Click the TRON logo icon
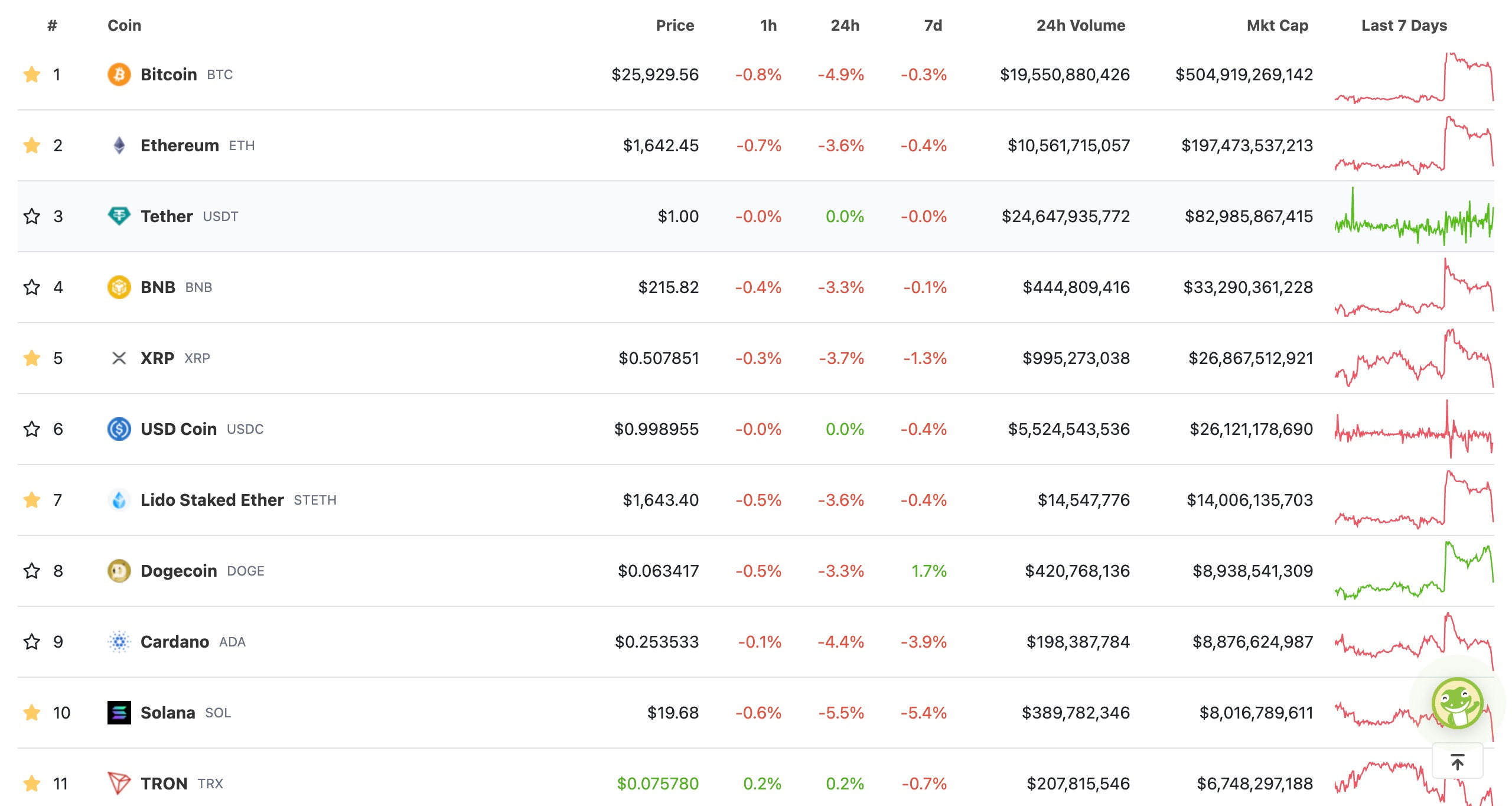Image resolution: width=1512 pixels, height=806 pixels. point(119,784)
